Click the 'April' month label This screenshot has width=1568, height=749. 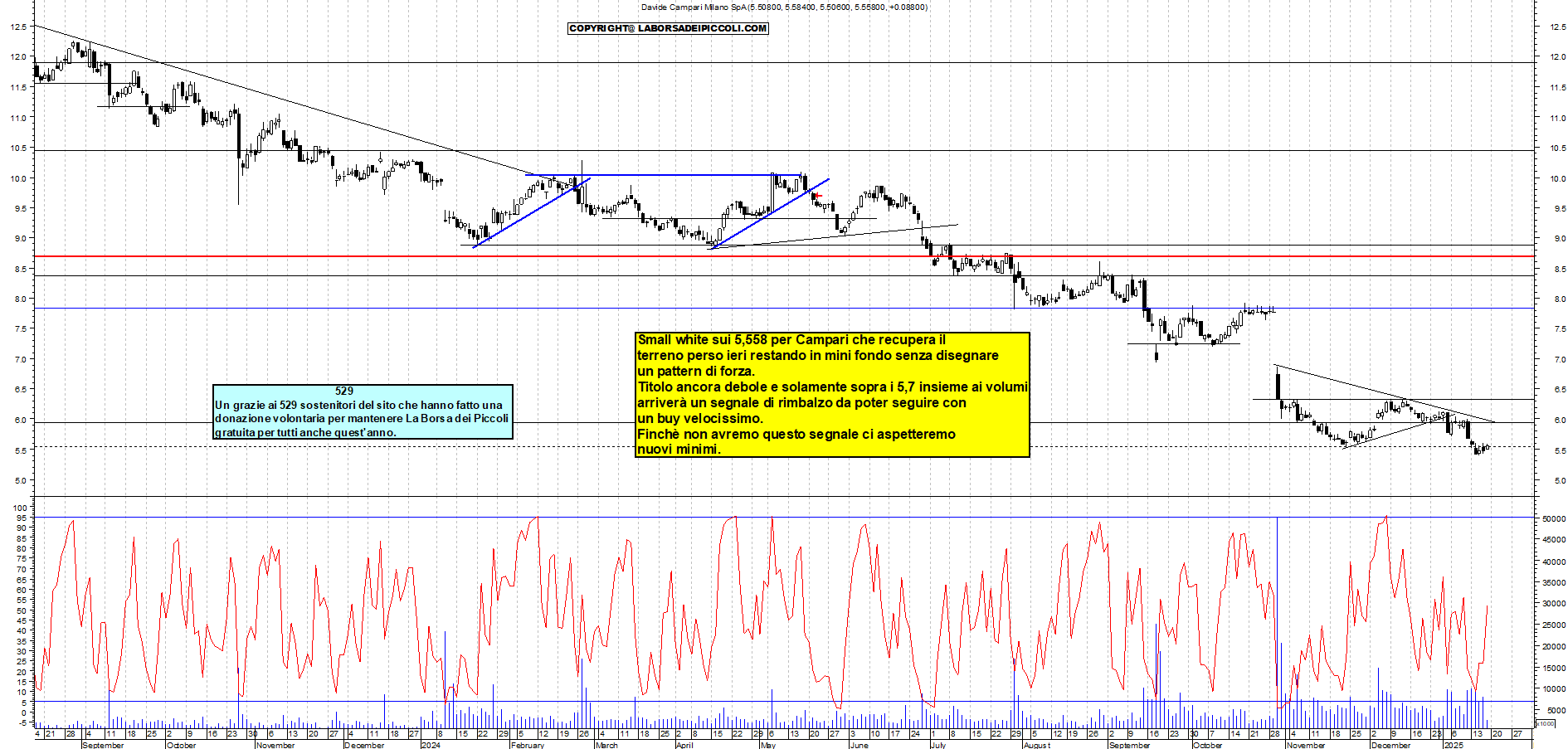(684, 745)
